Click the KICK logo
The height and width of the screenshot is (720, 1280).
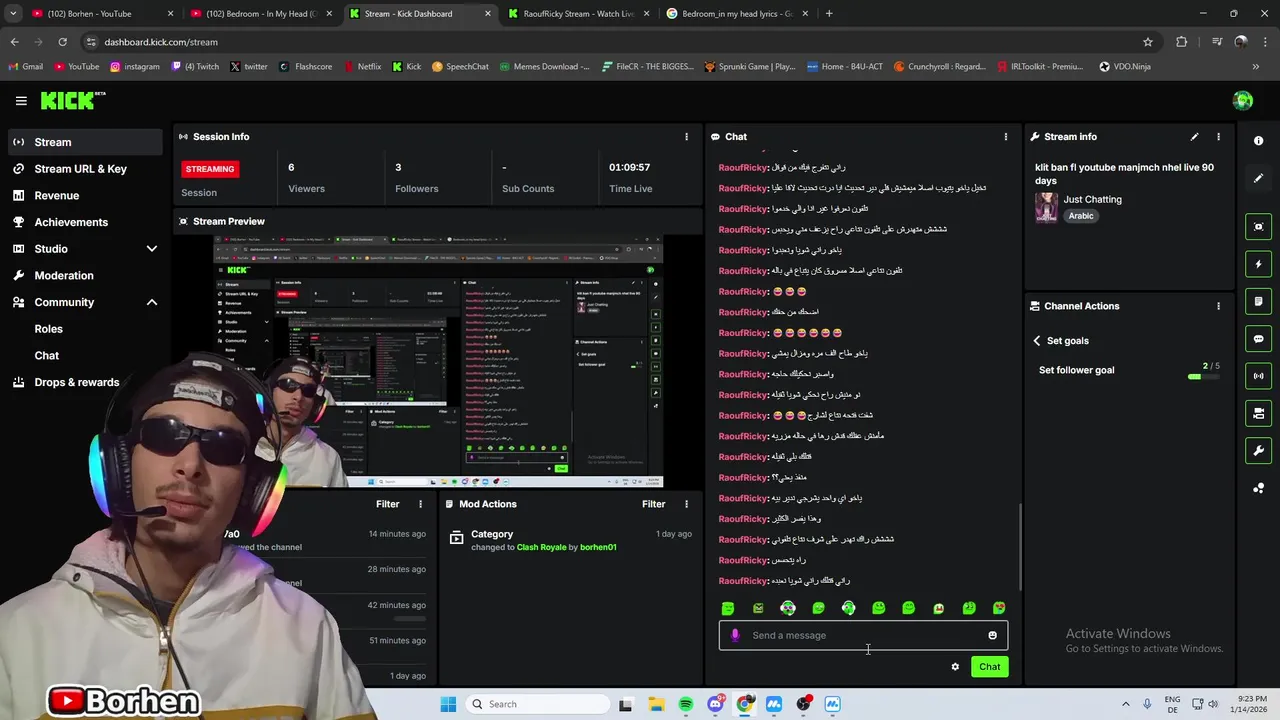click(72, 100)
